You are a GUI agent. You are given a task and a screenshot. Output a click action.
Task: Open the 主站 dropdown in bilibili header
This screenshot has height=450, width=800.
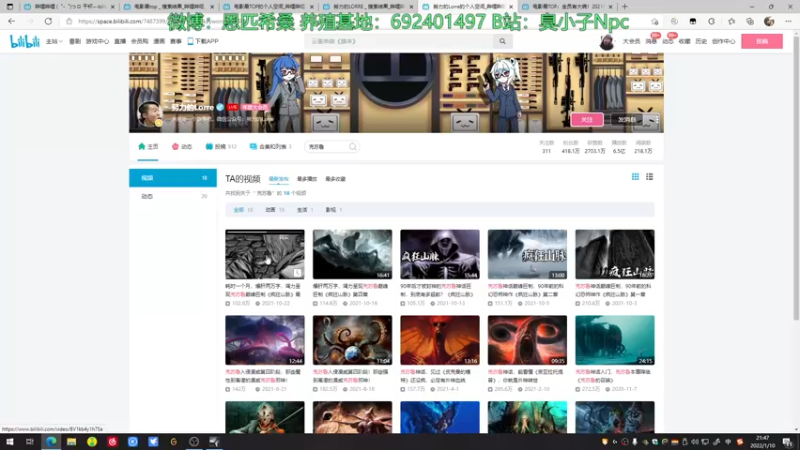tap(54, 41)
